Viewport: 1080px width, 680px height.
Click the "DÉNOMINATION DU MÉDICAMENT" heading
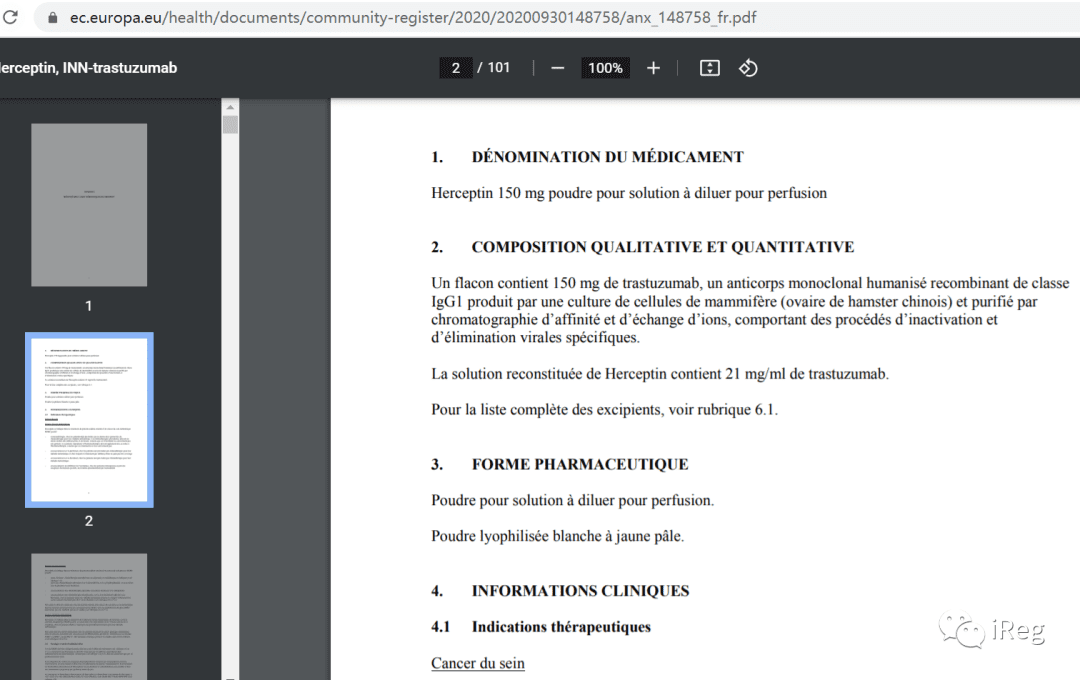point(607,157)
